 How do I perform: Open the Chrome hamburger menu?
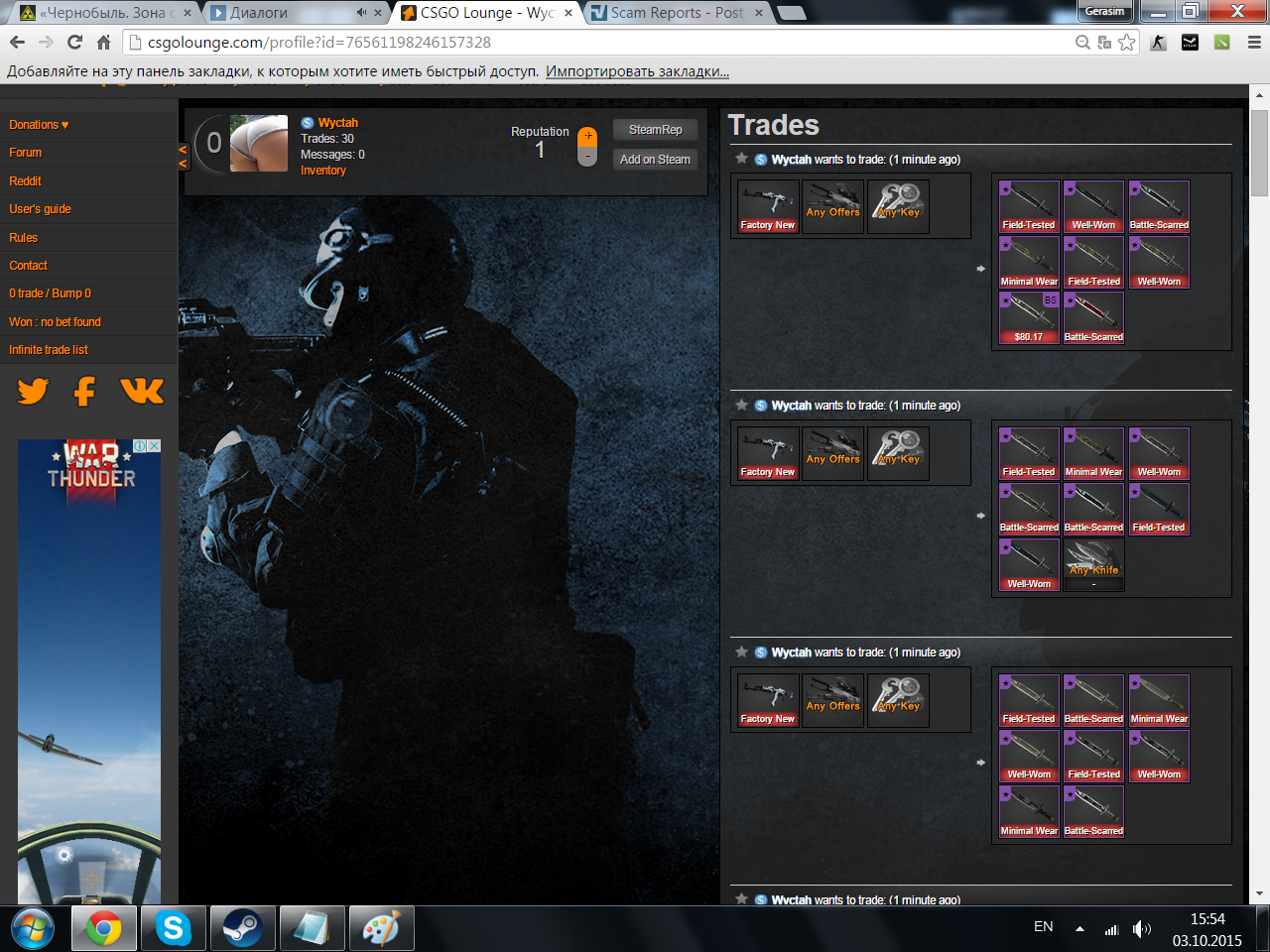[1254, 43]
